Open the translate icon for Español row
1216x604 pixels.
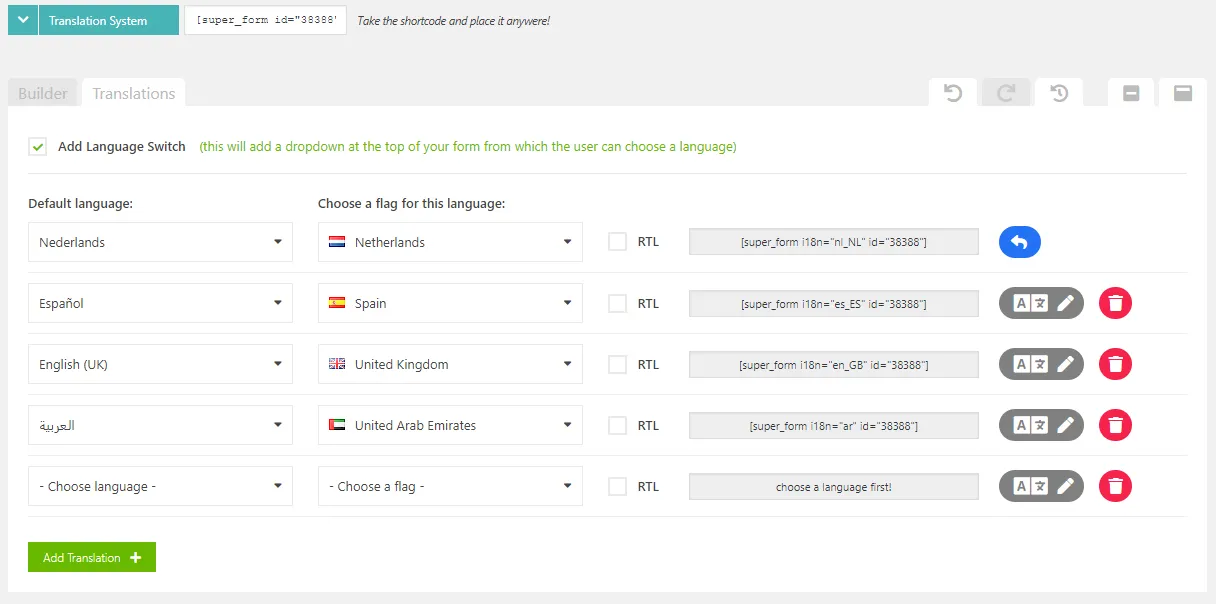[x=1029, y=303]
